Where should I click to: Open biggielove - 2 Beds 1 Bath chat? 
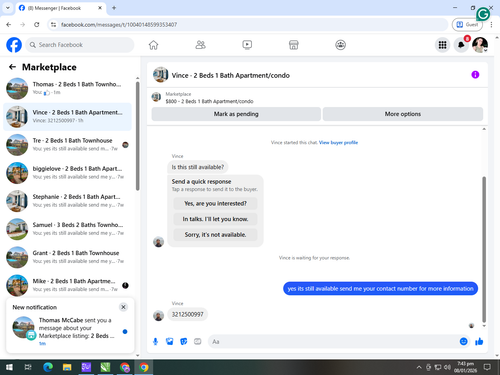coord(68,173)
